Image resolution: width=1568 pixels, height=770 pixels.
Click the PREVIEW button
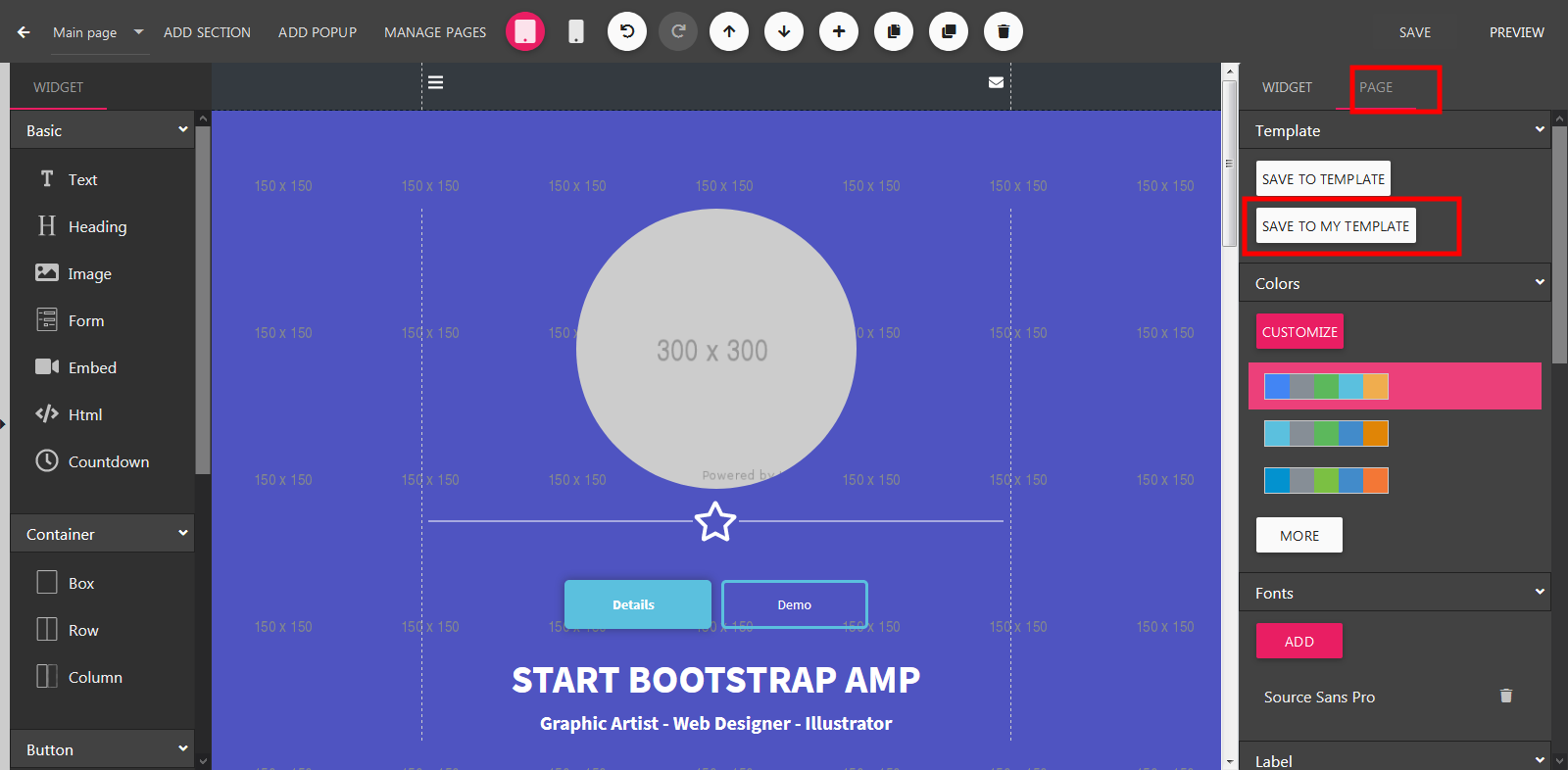1517,32
